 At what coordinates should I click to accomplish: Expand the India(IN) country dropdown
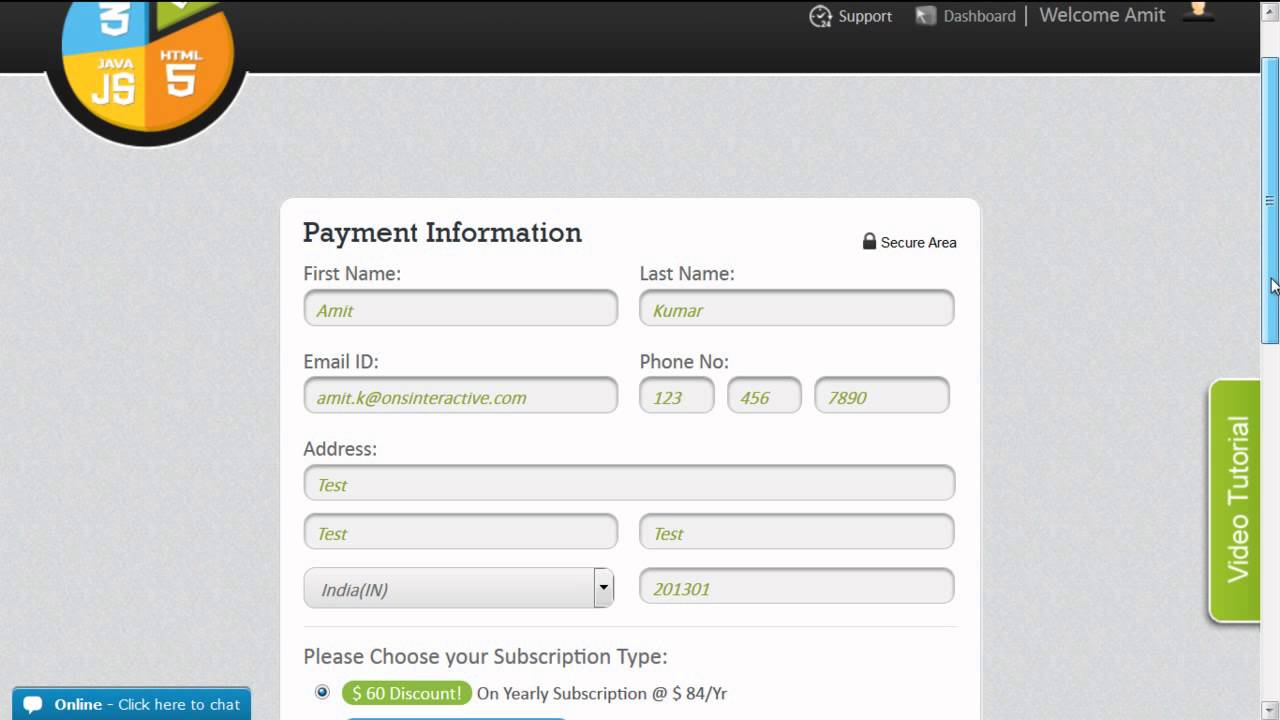pos(458,589)
